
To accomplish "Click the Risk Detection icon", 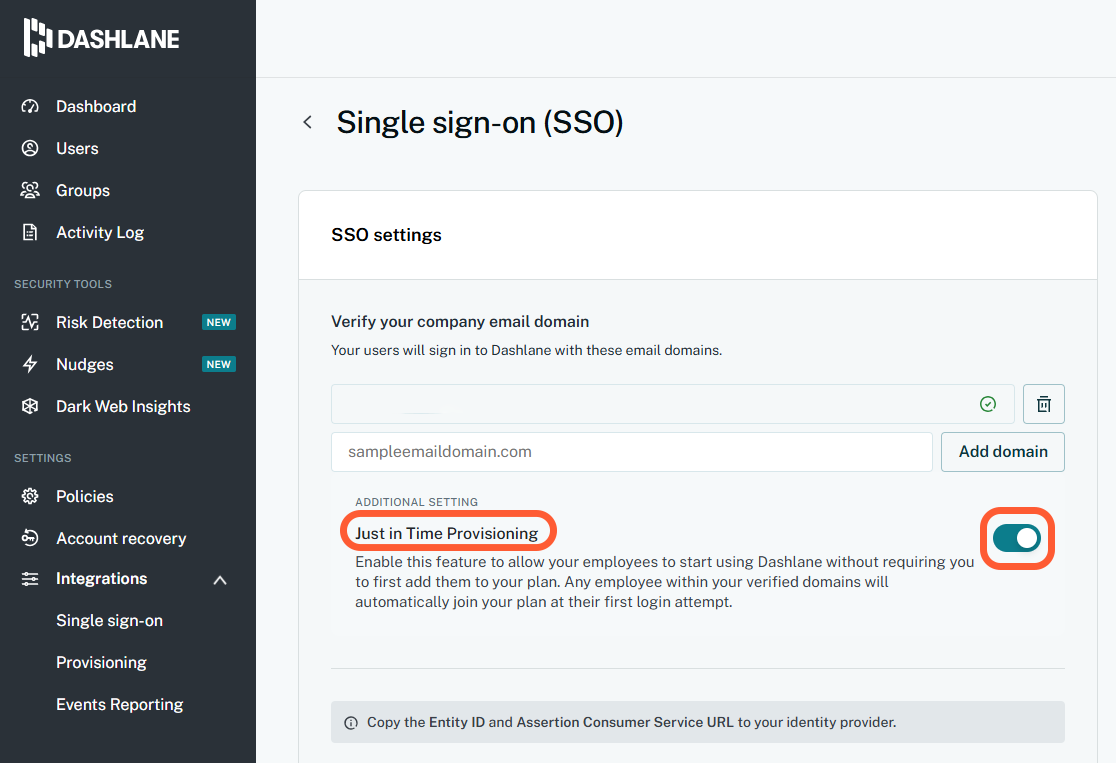I will pyautogui.click(x=30, y=322).
